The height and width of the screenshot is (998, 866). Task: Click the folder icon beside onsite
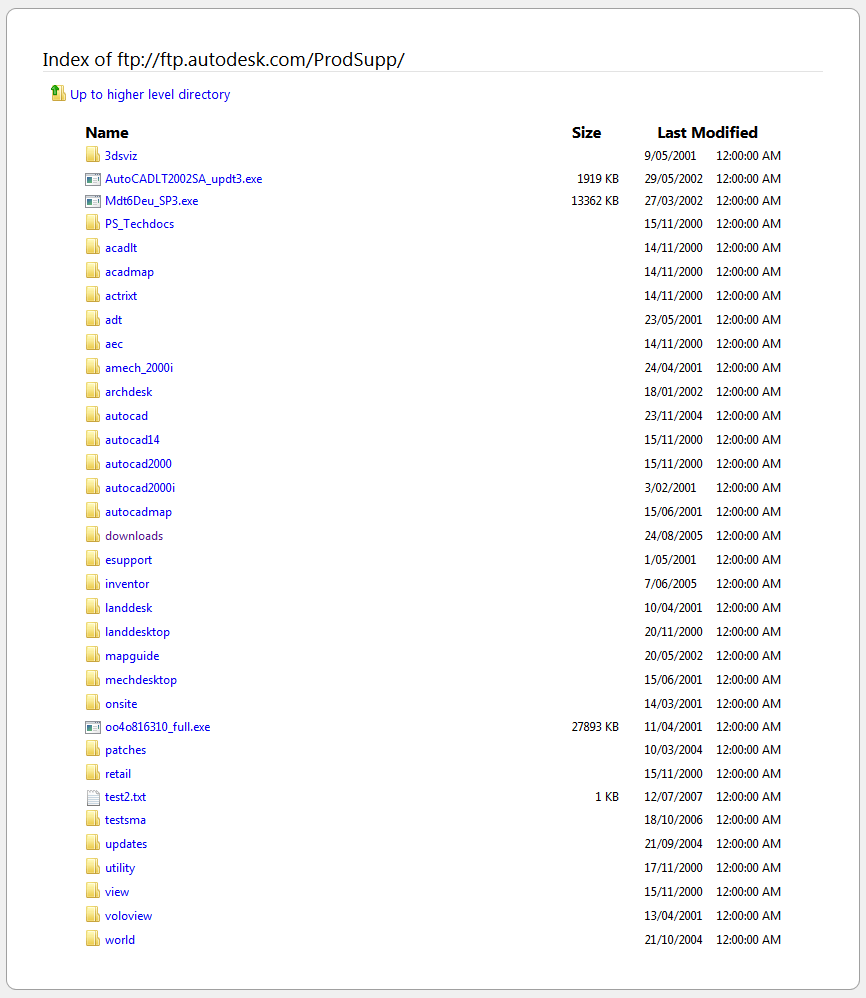coord(93,703)
